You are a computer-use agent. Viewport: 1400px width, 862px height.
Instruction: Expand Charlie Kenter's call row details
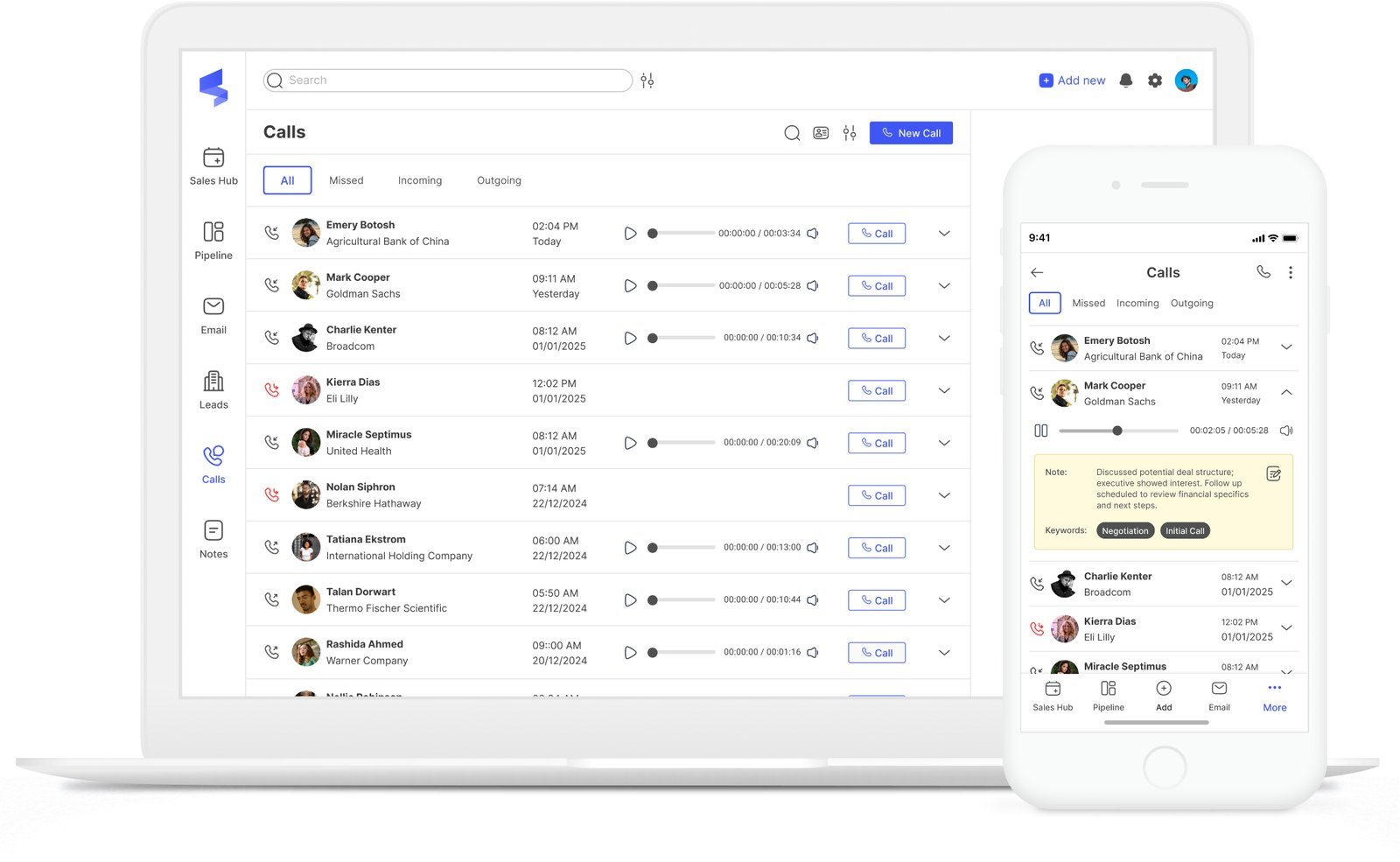(944, 338)
